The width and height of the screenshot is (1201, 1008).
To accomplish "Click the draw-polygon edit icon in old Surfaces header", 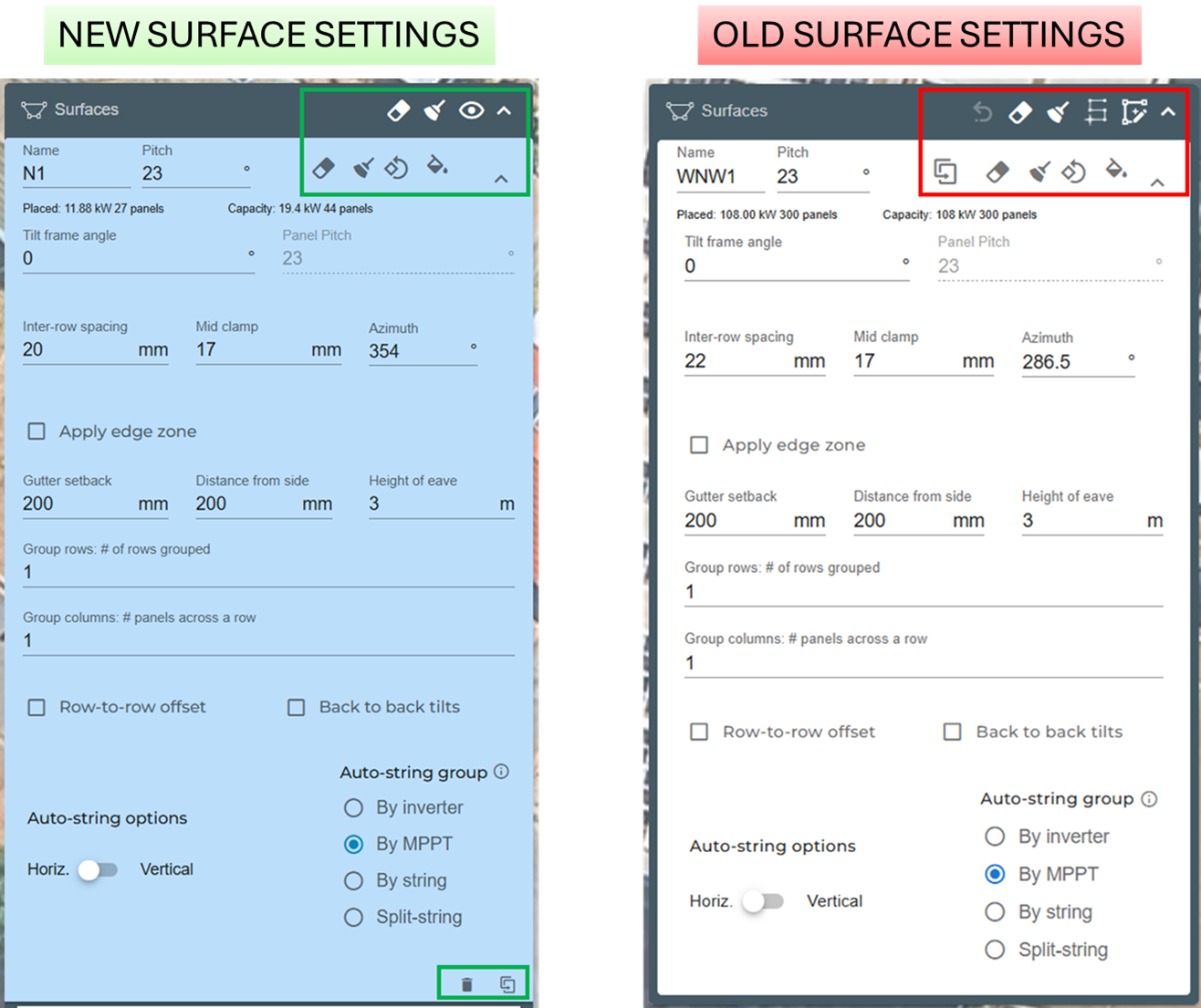I will (x=1133, y=112).
